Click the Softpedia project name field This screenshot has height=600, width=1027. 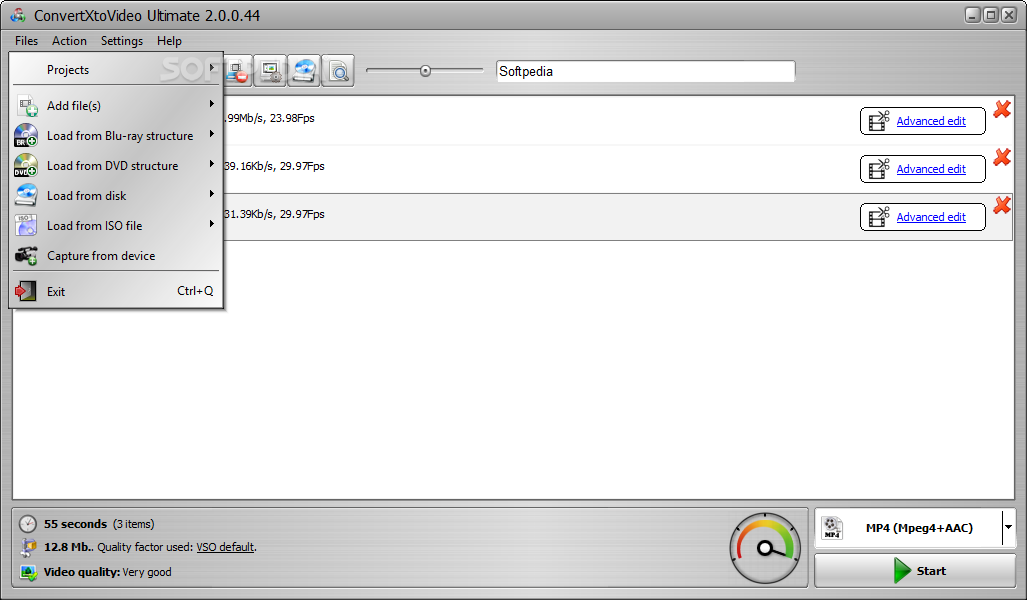[x=646, y=71]
